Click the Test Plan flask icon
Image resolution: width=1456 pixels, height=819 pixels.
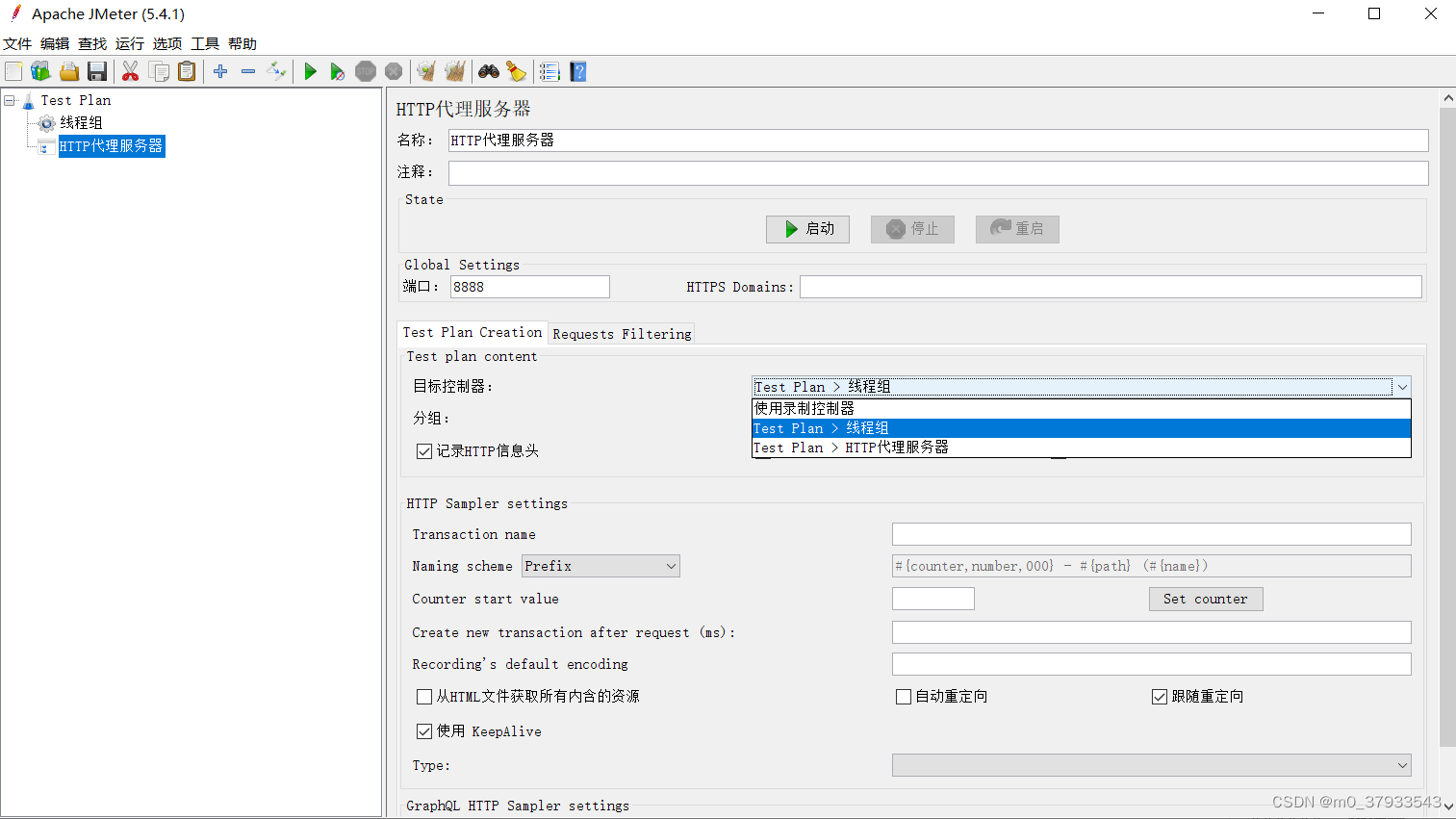click(x=28, y=100)
